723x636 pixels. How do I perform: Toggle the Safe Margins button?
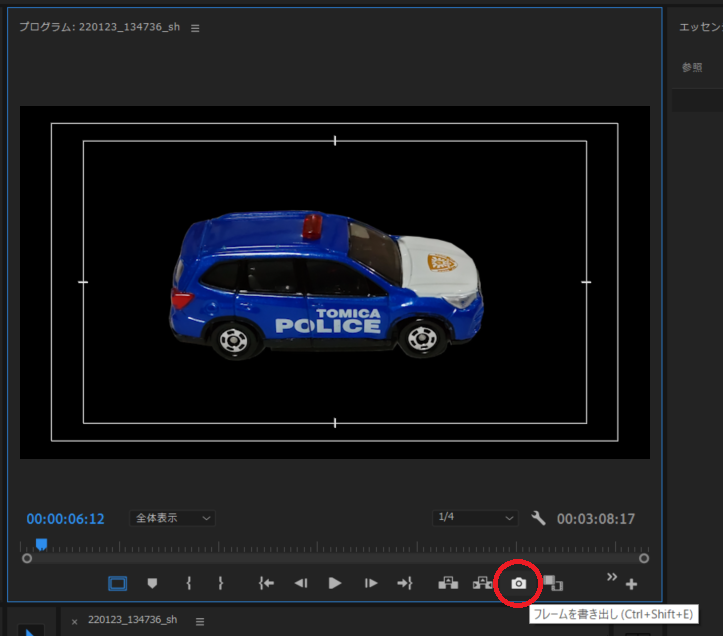(118, 583)
